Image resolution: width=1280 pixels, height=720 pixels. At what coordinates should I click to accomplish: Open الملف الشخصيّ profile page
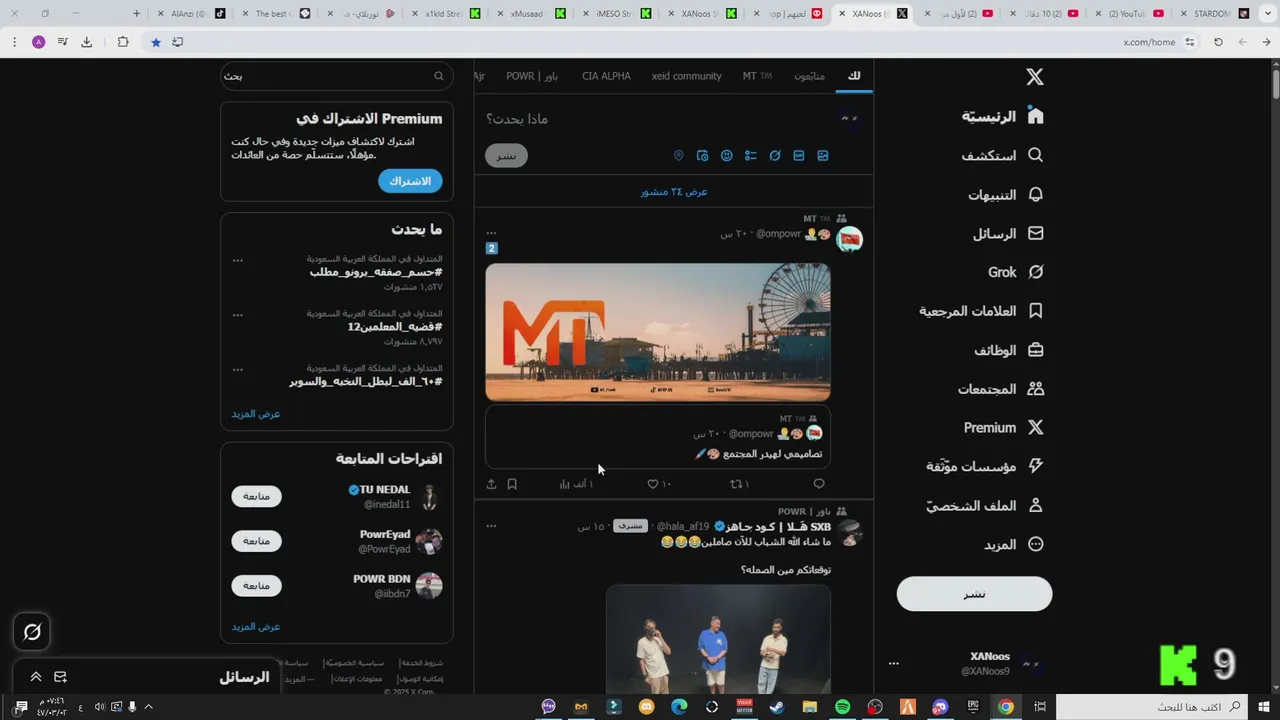[985, 505]
